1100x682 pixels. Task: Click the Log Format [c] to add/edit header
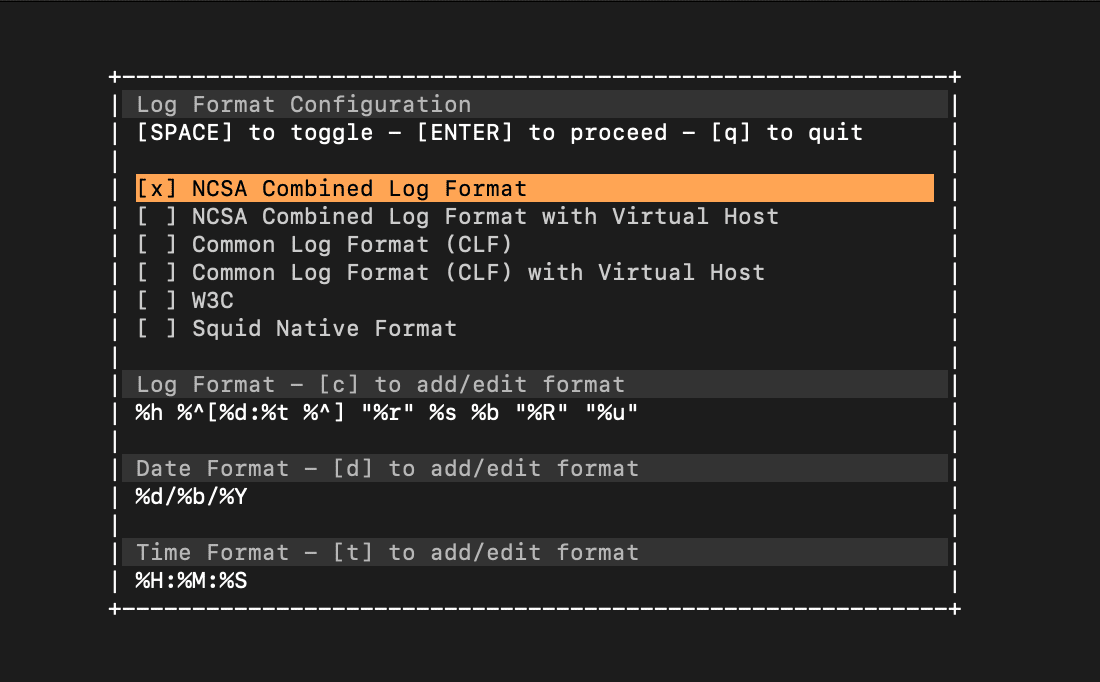point(535,384)
